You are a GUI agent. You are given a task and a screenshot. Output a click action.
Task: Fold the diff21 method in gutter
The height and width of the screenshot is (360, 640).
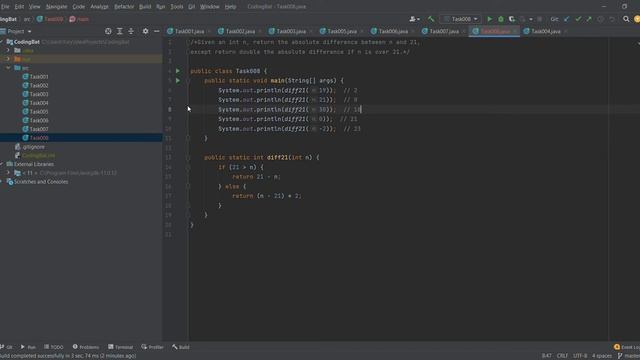188,158
